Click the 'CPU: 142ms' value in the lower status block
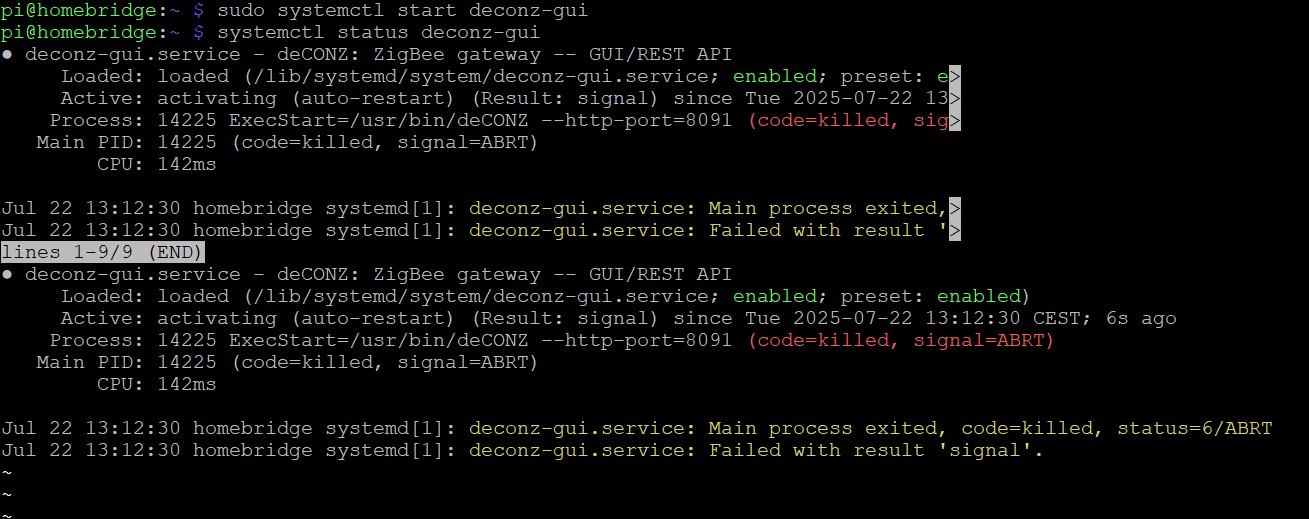This screenshot has height=519, width=1309. click(156, 385)
